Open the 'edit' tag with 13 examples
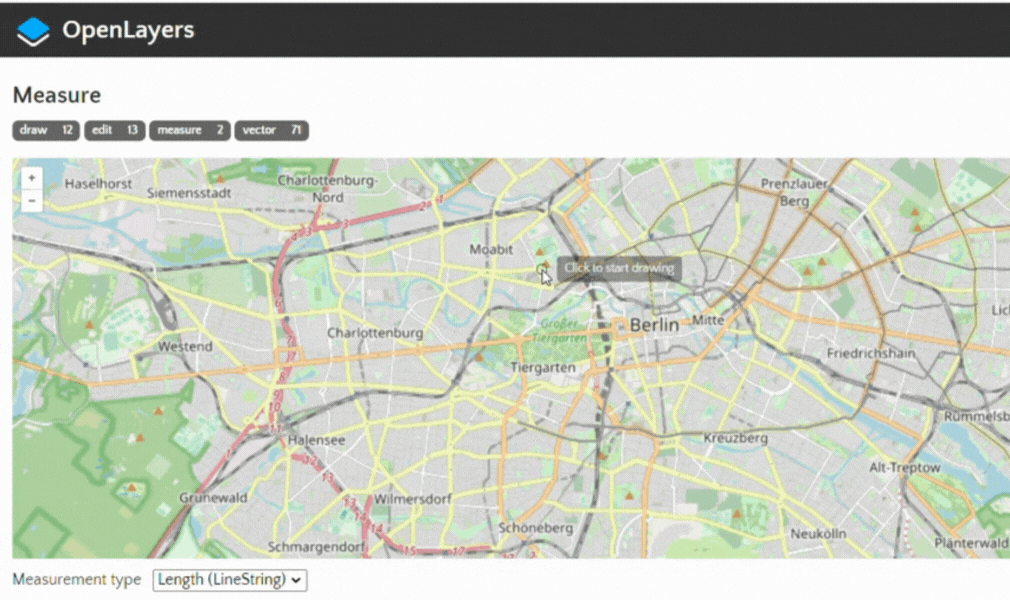Screen dimensions: 1010x600 115,130
